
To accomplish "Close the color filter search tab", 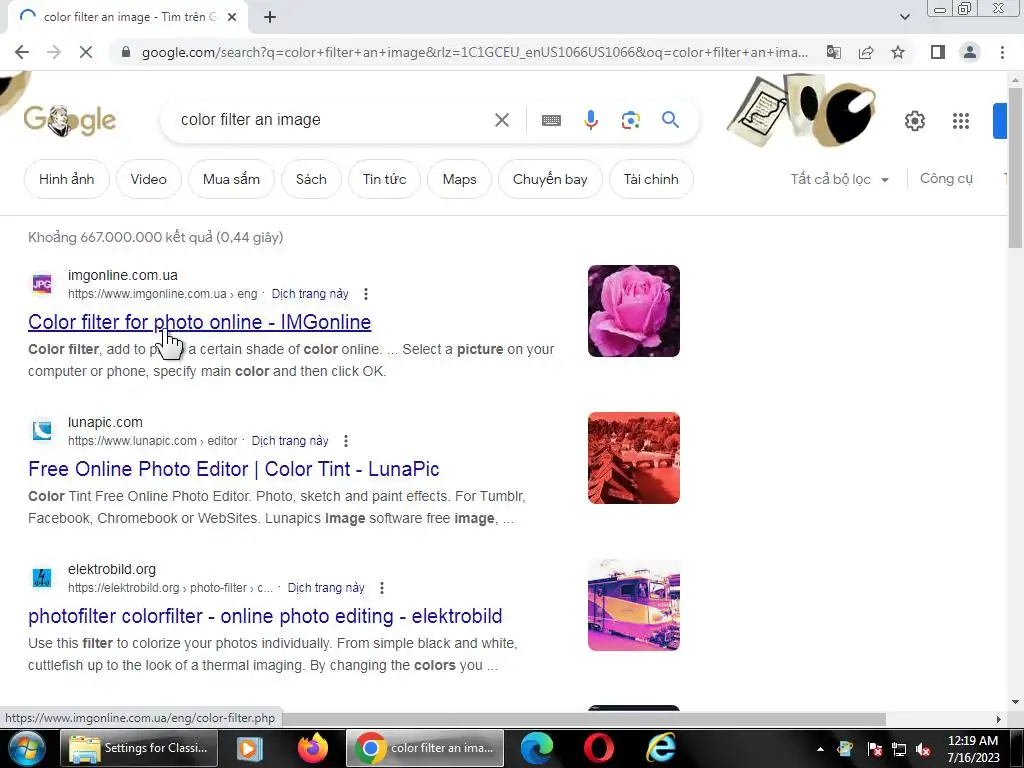I will coord(232,18).
